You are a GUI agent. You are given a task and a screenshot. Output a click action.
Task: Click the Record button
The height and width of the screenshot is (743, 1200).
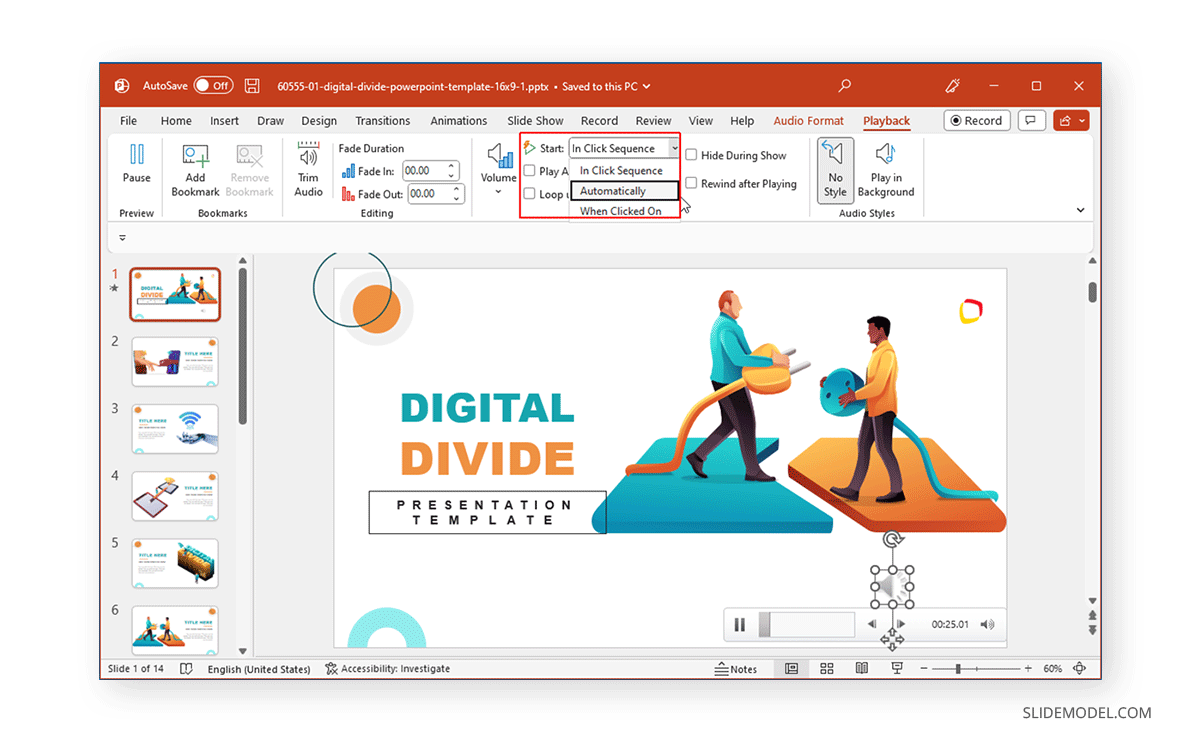point(977,120)
